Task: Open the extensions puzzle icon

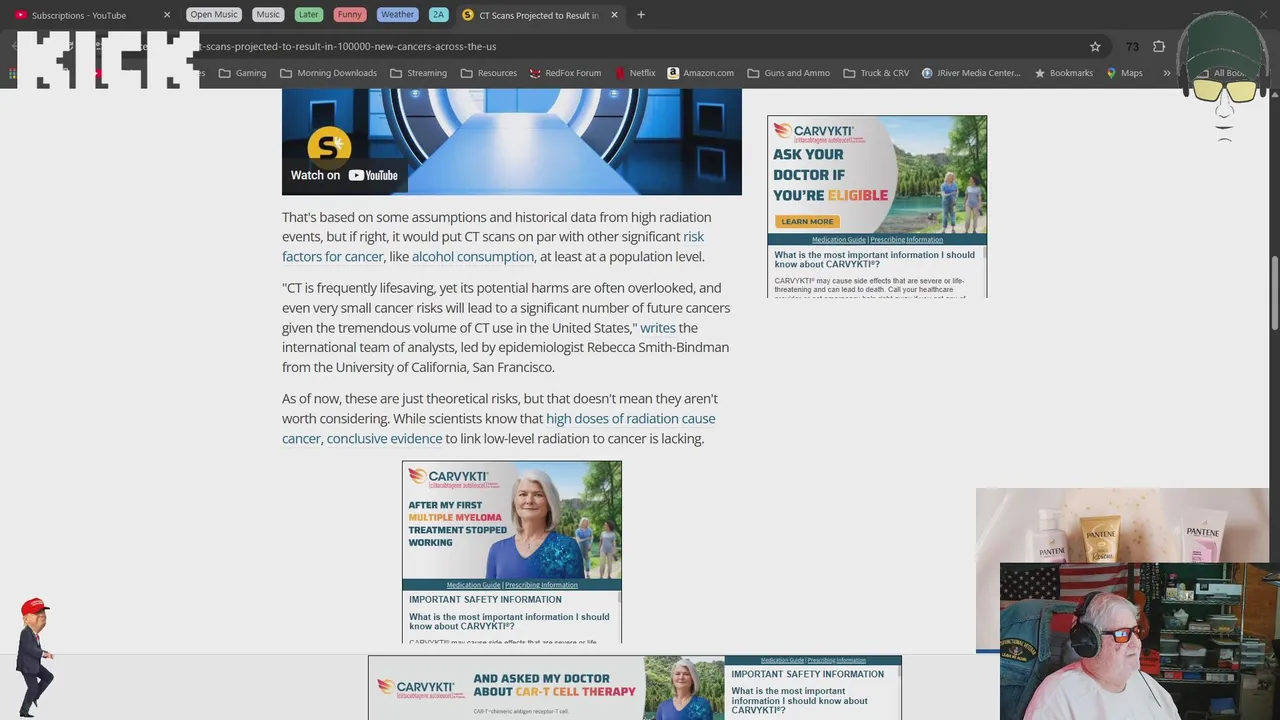Action: point(1159,46)
